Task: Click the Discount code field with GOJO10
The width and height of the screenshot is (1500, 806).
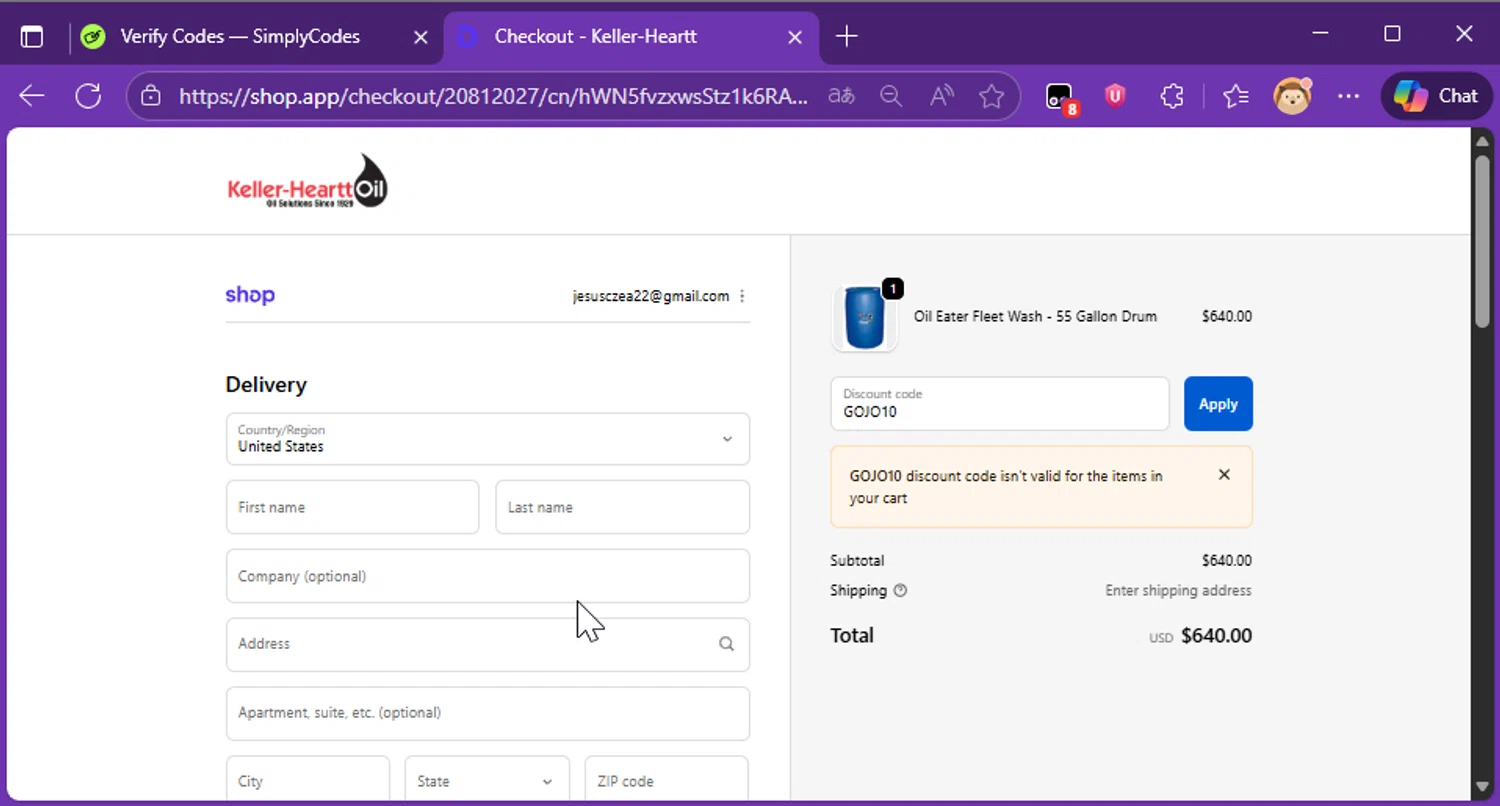Action: point(1000,404)
